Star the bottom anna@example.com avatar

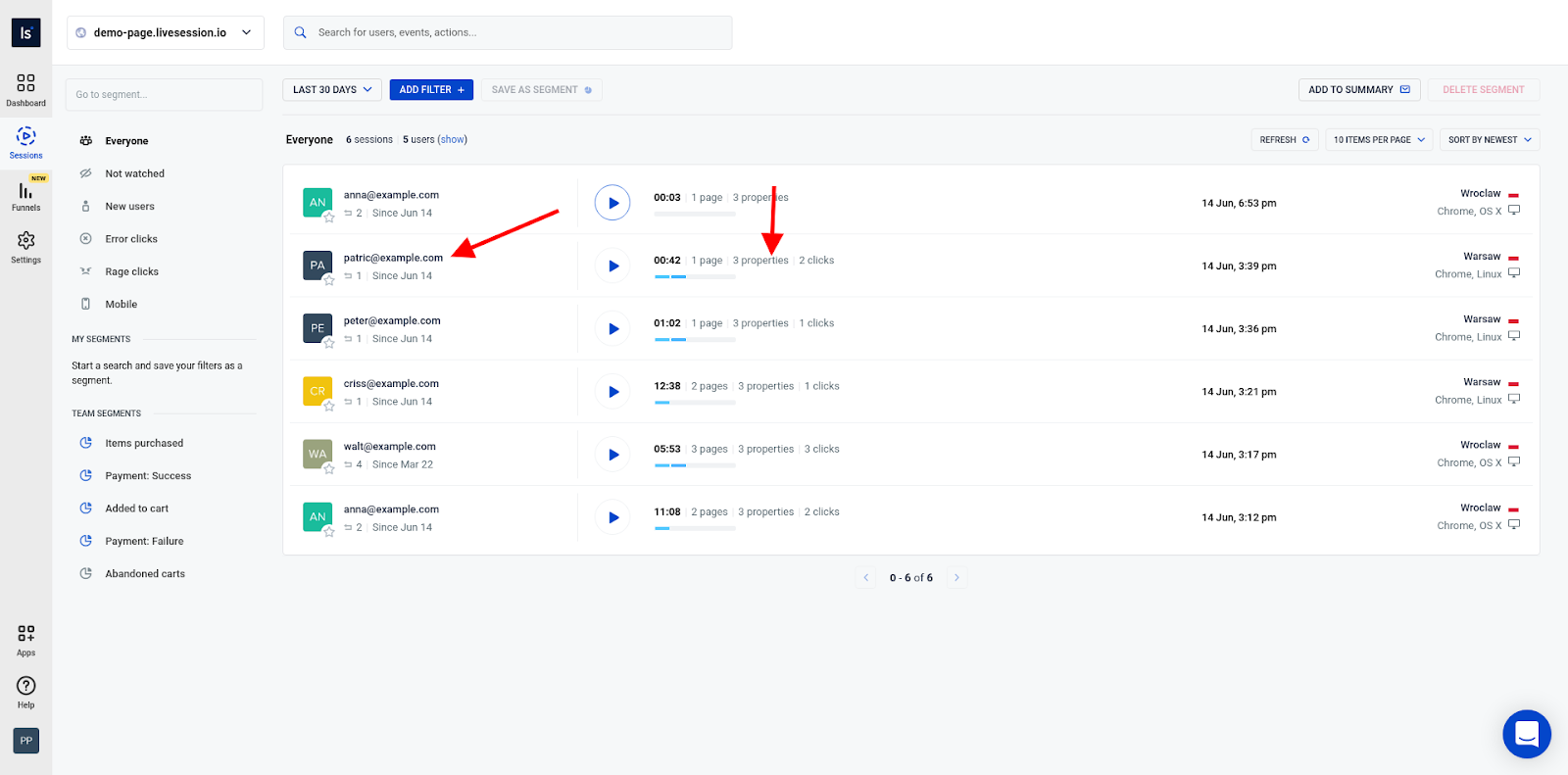click(x=329, y=532)
